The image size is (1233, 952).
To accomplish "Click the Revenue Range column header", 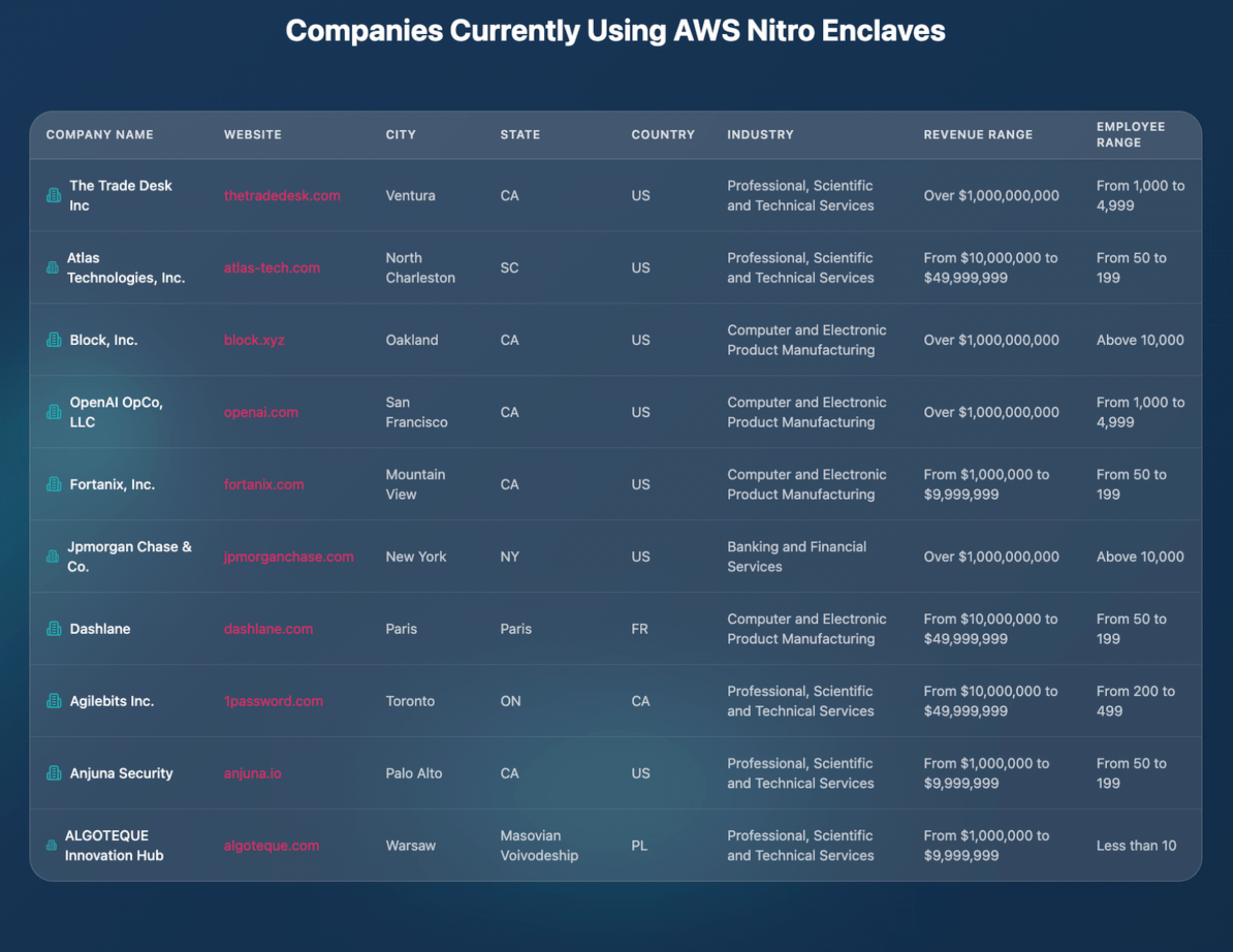I will point(978,134).
